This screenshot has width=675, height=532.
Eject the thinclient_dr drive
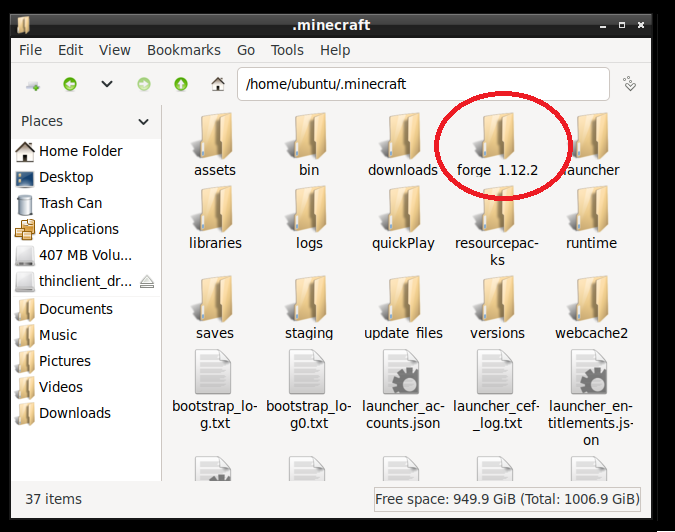pyautogui.click(x=147, y=281)
